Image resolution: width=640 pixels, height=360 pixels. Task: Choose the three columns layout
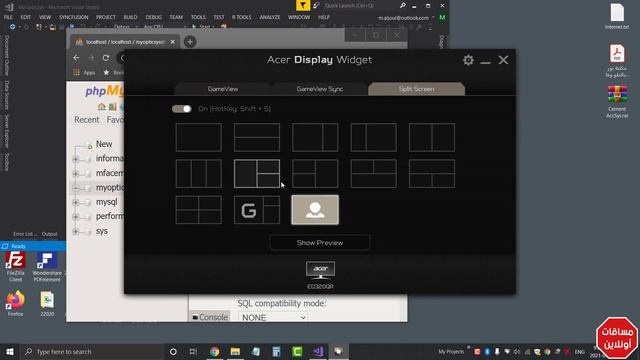click(198, 174)
